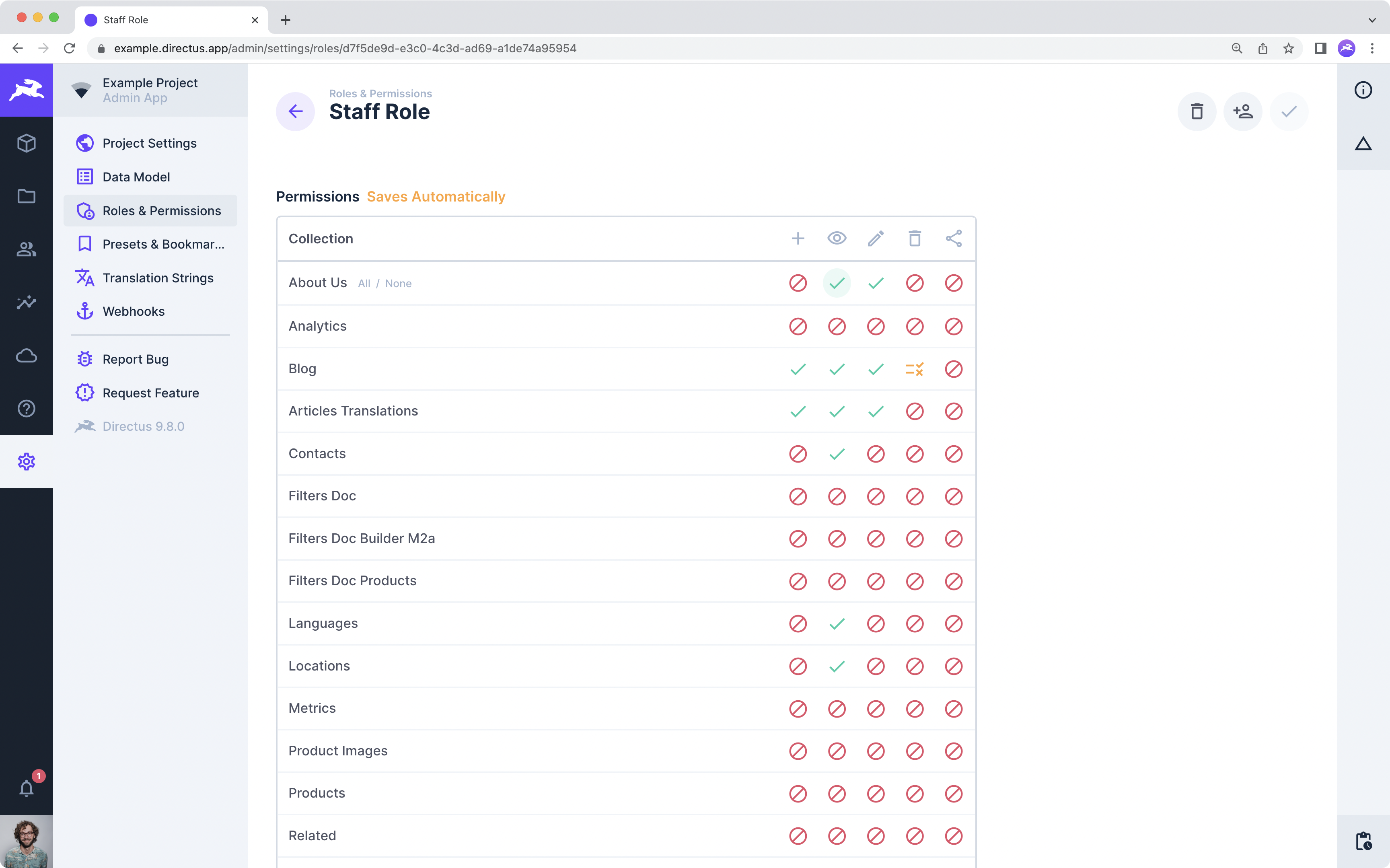Toggle Blog custom delete permission
Image resolution: width=1390 pixels, height=868 pixels.
[x=914, y=369]
